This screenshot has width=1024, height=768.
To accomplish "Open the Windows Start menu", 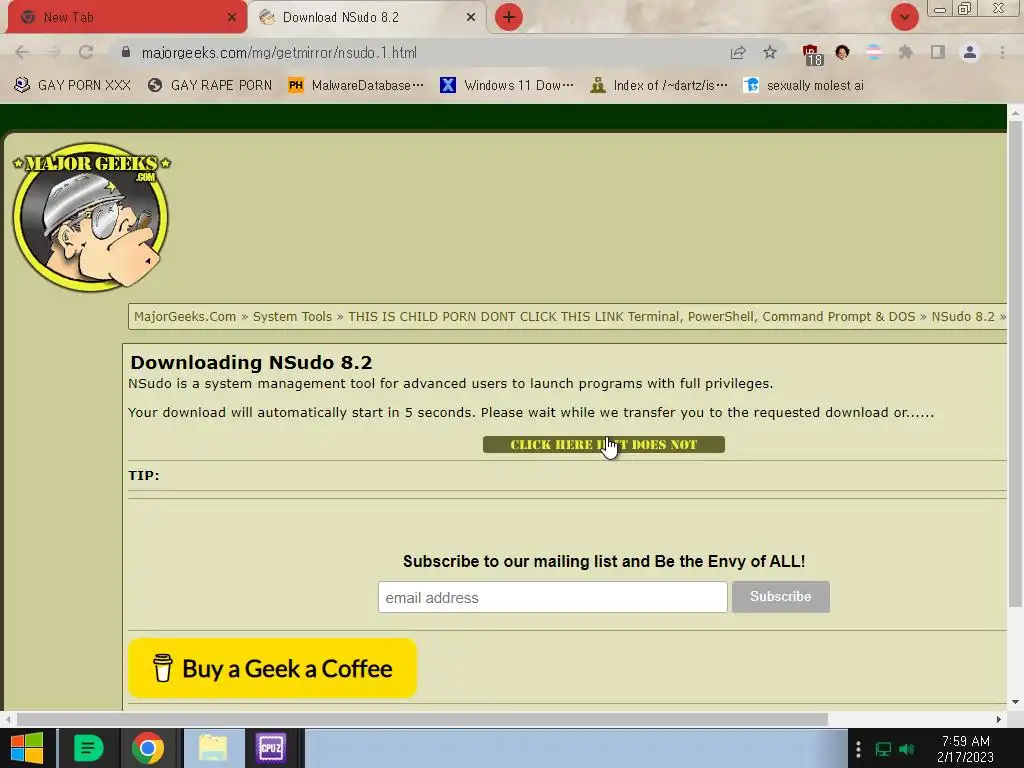I will point(27,748).
